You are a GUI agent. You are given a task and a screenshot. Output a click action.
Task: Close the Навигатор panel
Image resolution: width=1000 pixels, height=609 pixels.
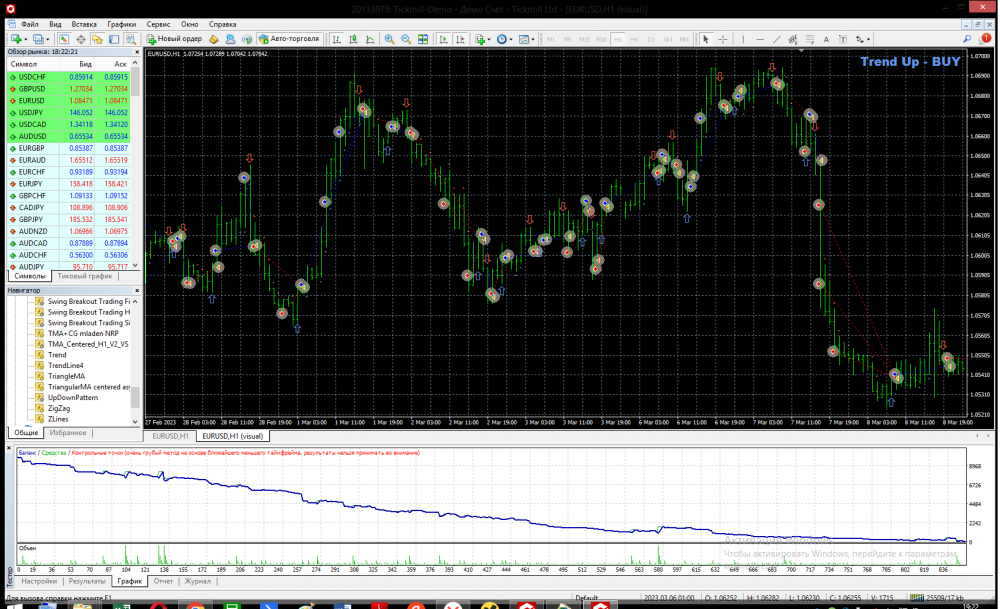[x=136, y=290]
